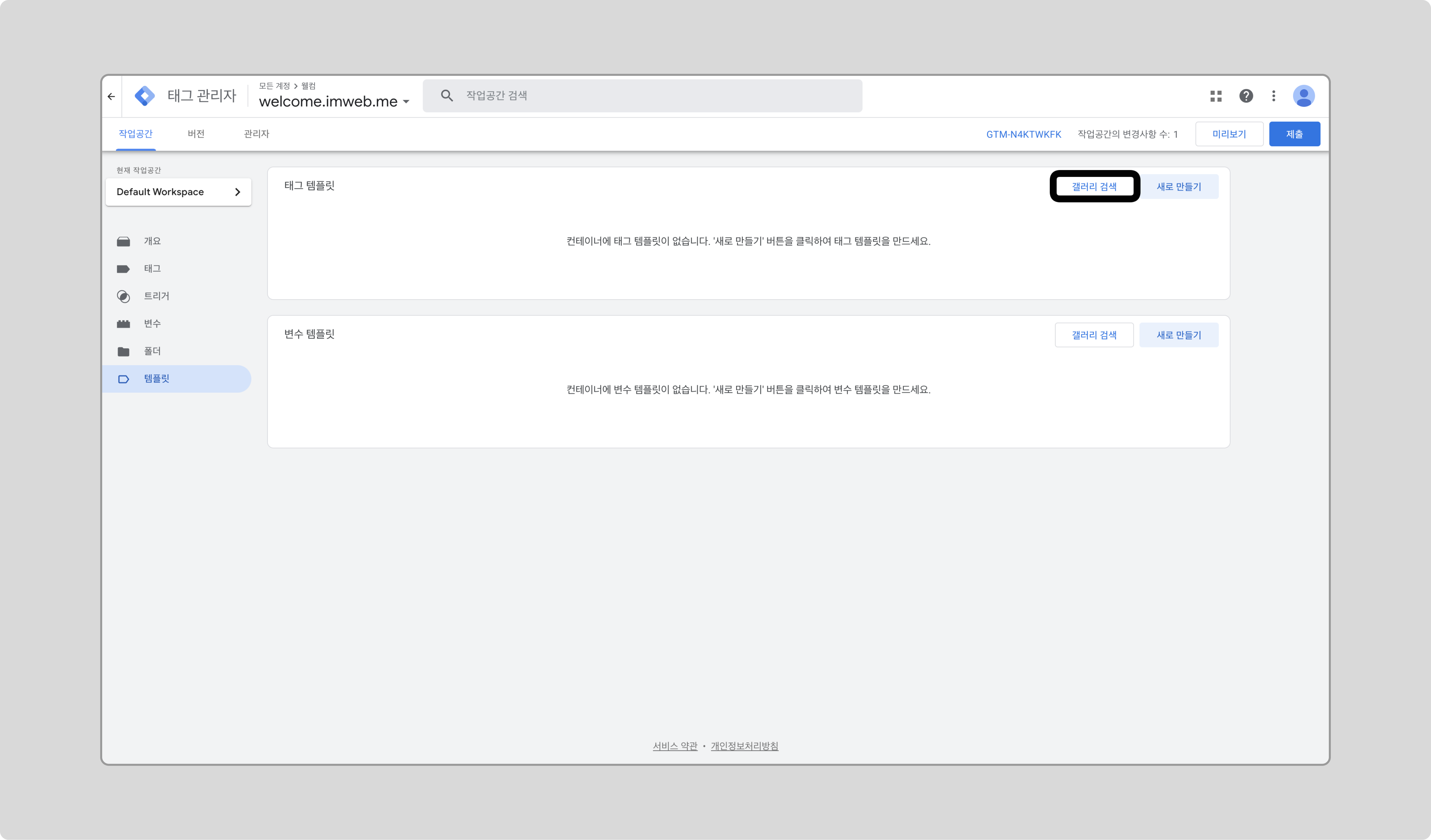Image resolution: width=1431 pixels, height=840 pixels.
Task: Open 트리거 in the sidebar
Action: (x=177, y=297)
